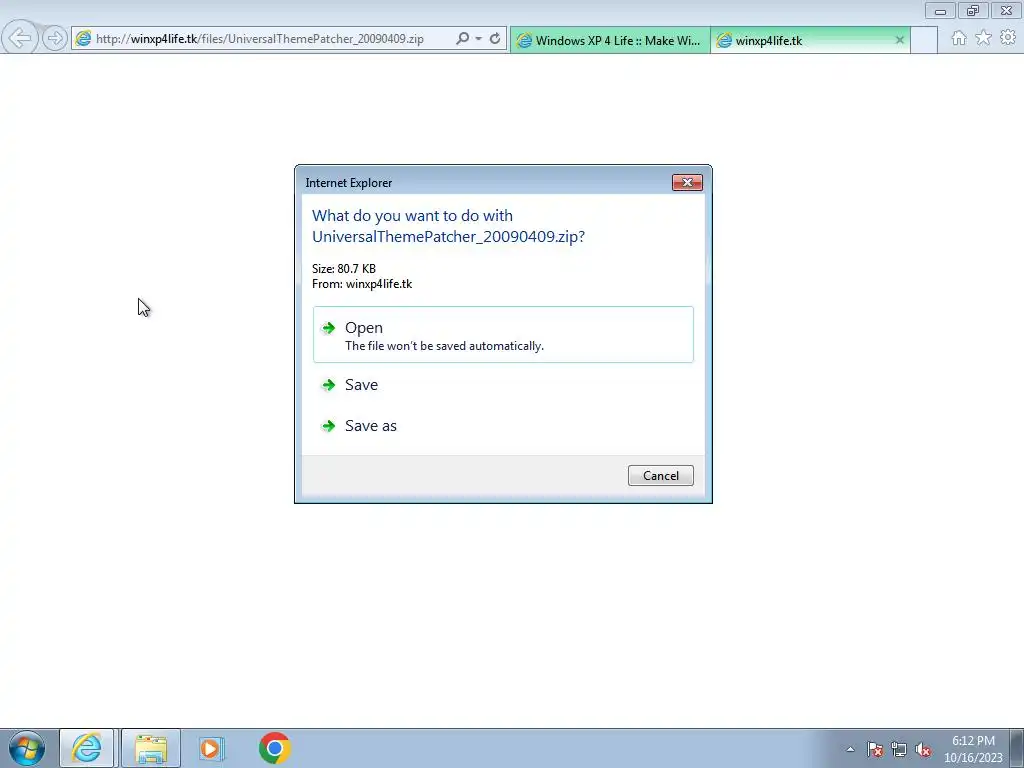The width and height of the screenshot is (1024, 768).
Task: Click the browser Forward arrow button
Action: pos(55,39)
